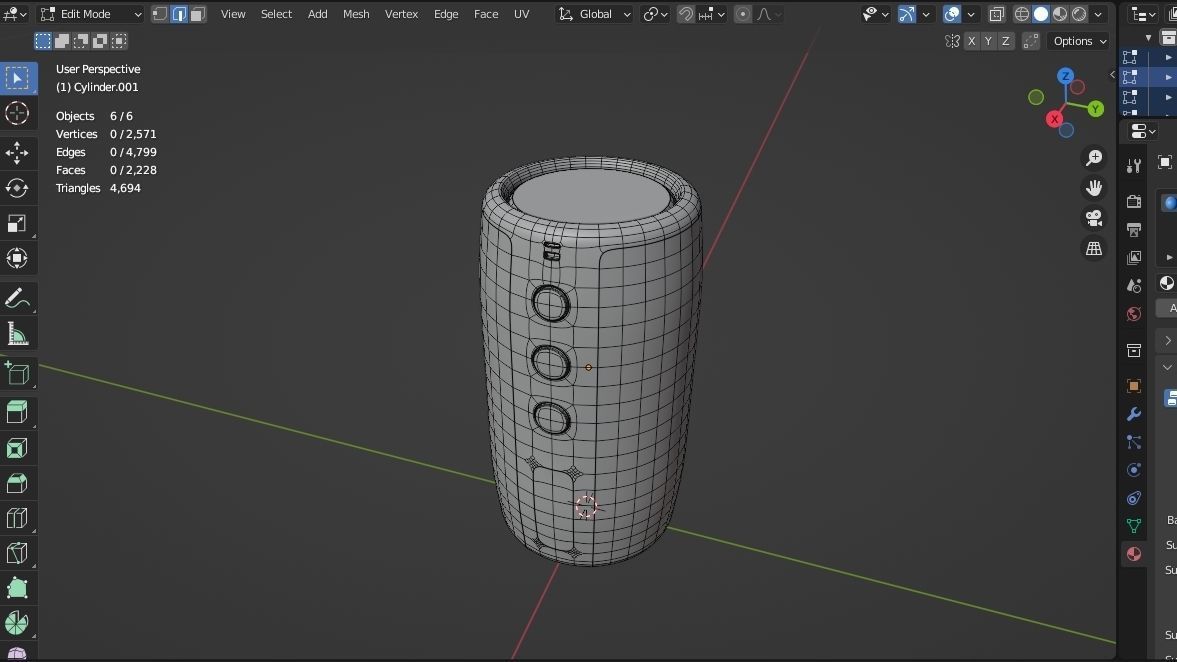Screen dimensions: 1177x662
Task: Click the X axis gizmo handle
Action: [1054, 119]
